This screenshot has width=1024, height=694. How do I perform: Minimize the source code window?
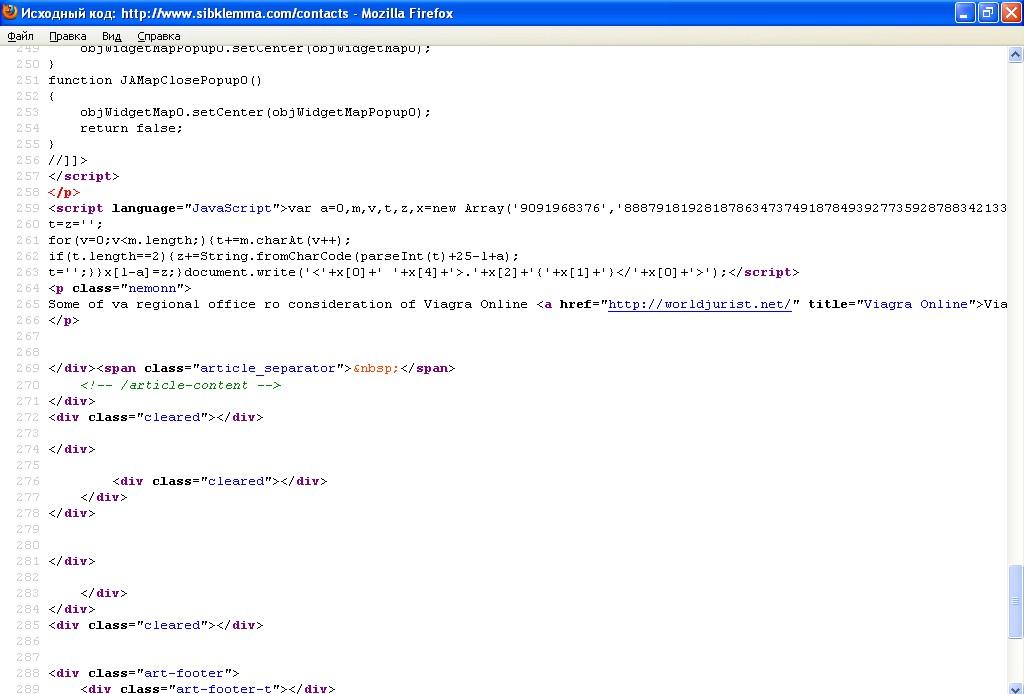(965, 12)
